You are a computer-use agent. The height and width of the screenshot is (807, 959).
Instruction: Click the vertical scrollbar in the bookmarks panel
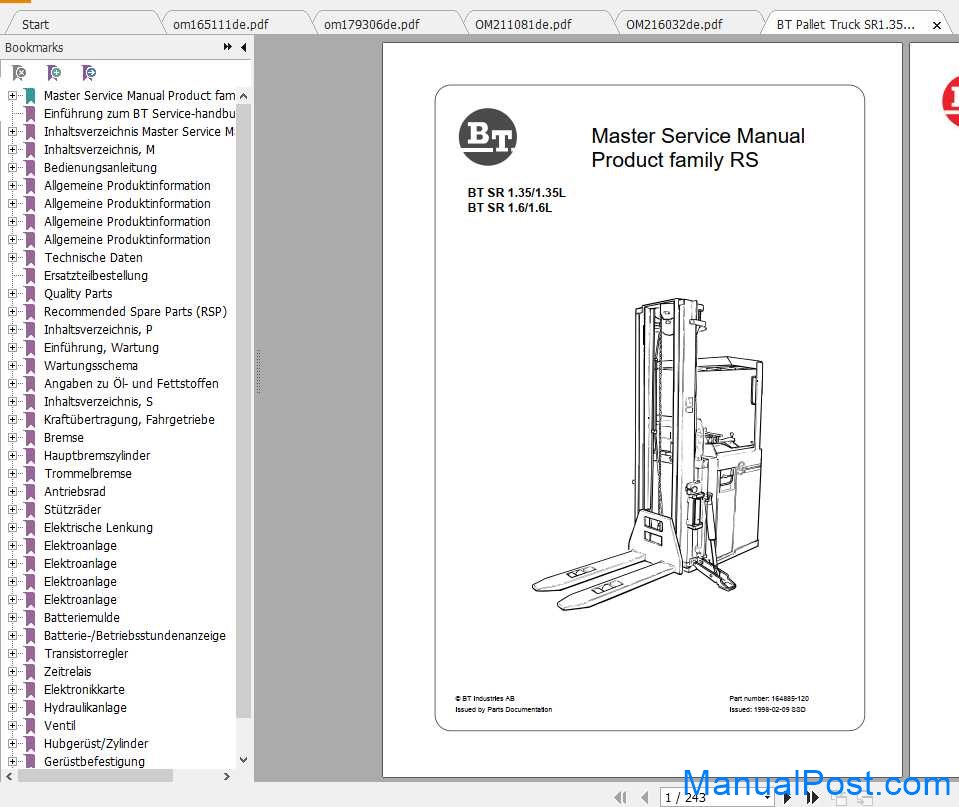pos(243,410)
